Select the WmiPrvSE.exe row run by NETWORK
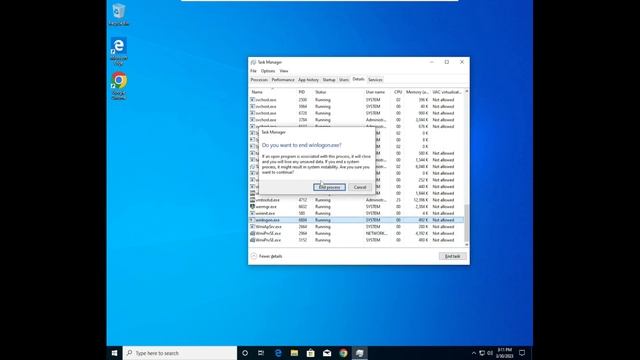 tap(357, 233)
